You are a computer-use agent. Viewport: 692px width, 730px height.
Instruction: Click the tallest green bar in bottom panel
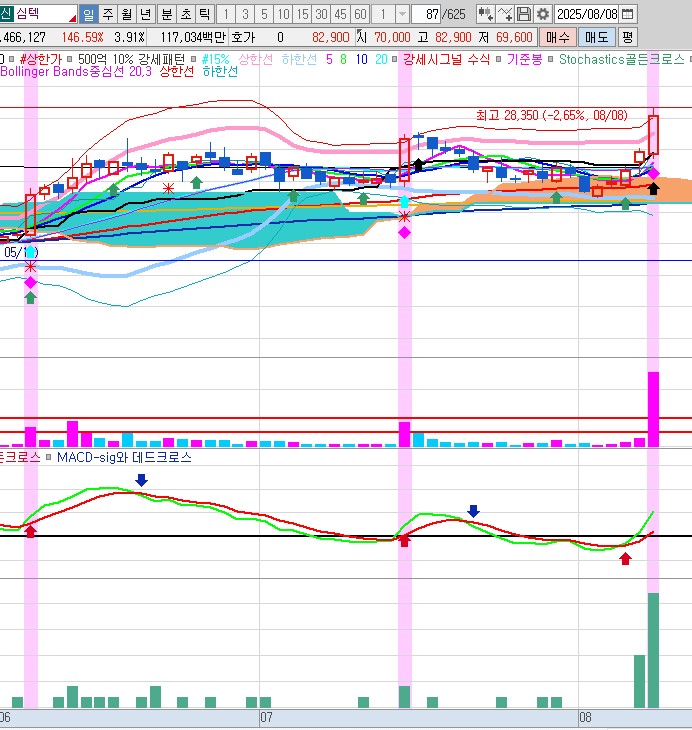pyautogui.click(x=653, y=650)
